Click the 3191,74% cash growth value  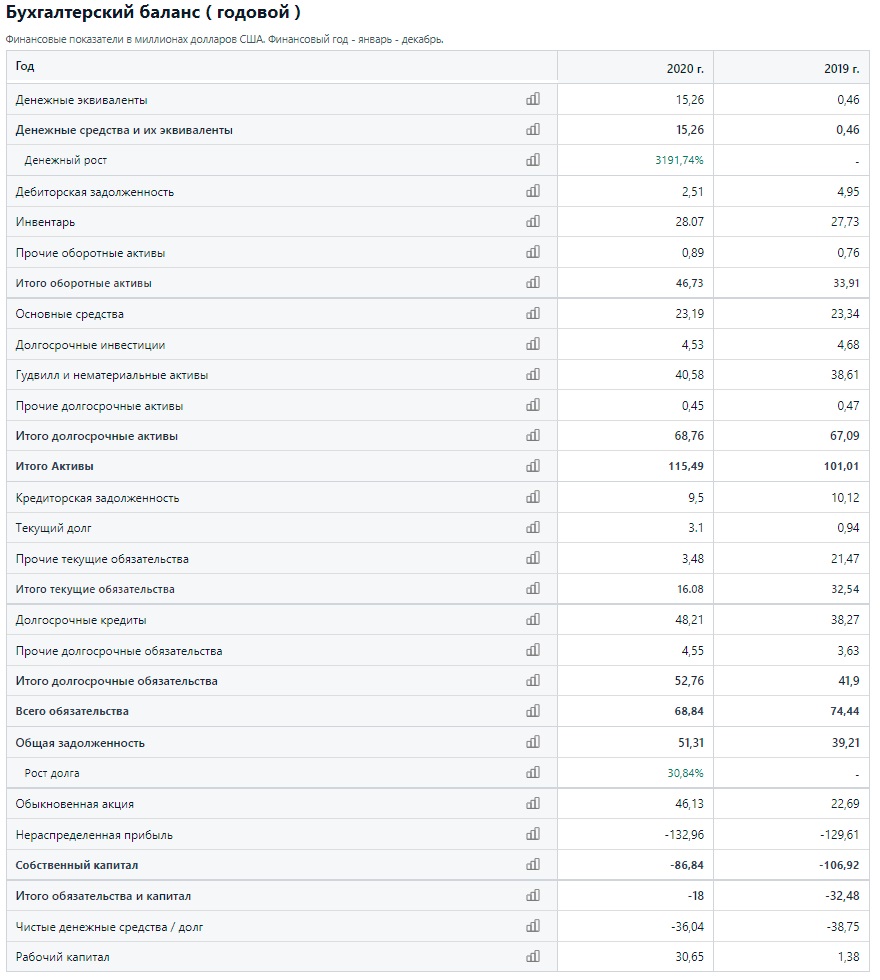(x=679, y=160)
